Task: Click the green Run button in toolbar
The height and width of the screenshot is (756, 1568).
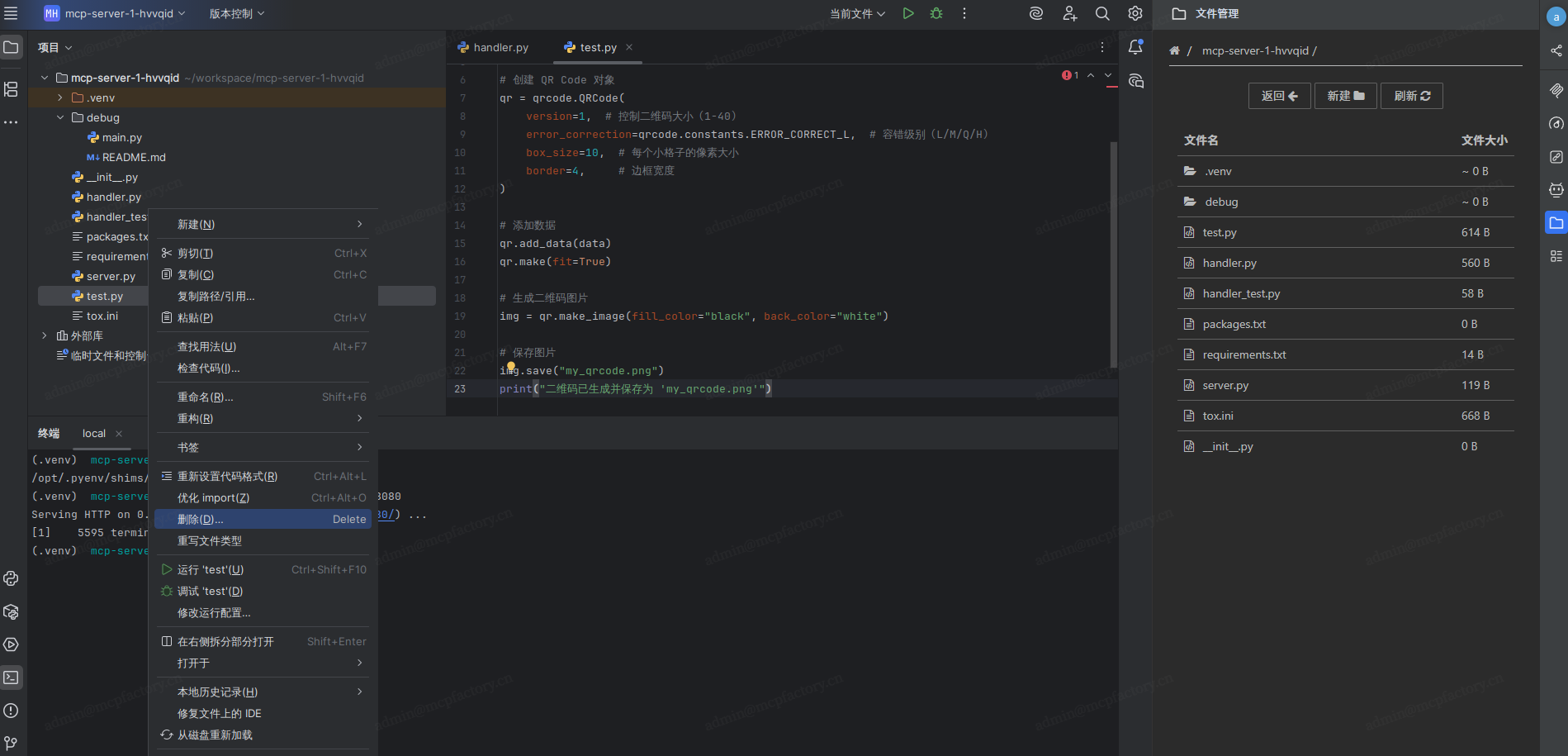Action: [908, 13]
